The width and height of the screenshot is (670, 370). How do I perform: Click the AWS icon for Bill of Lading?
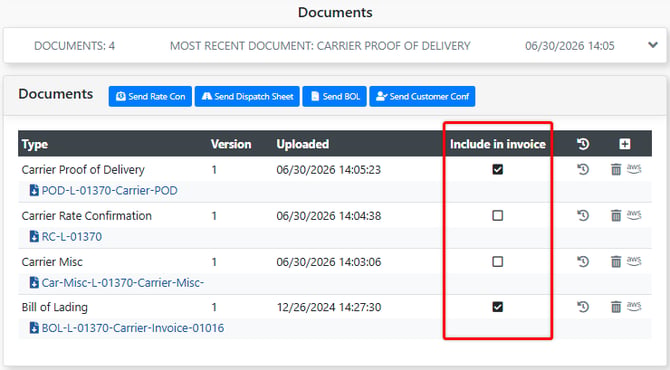point(634,306)
